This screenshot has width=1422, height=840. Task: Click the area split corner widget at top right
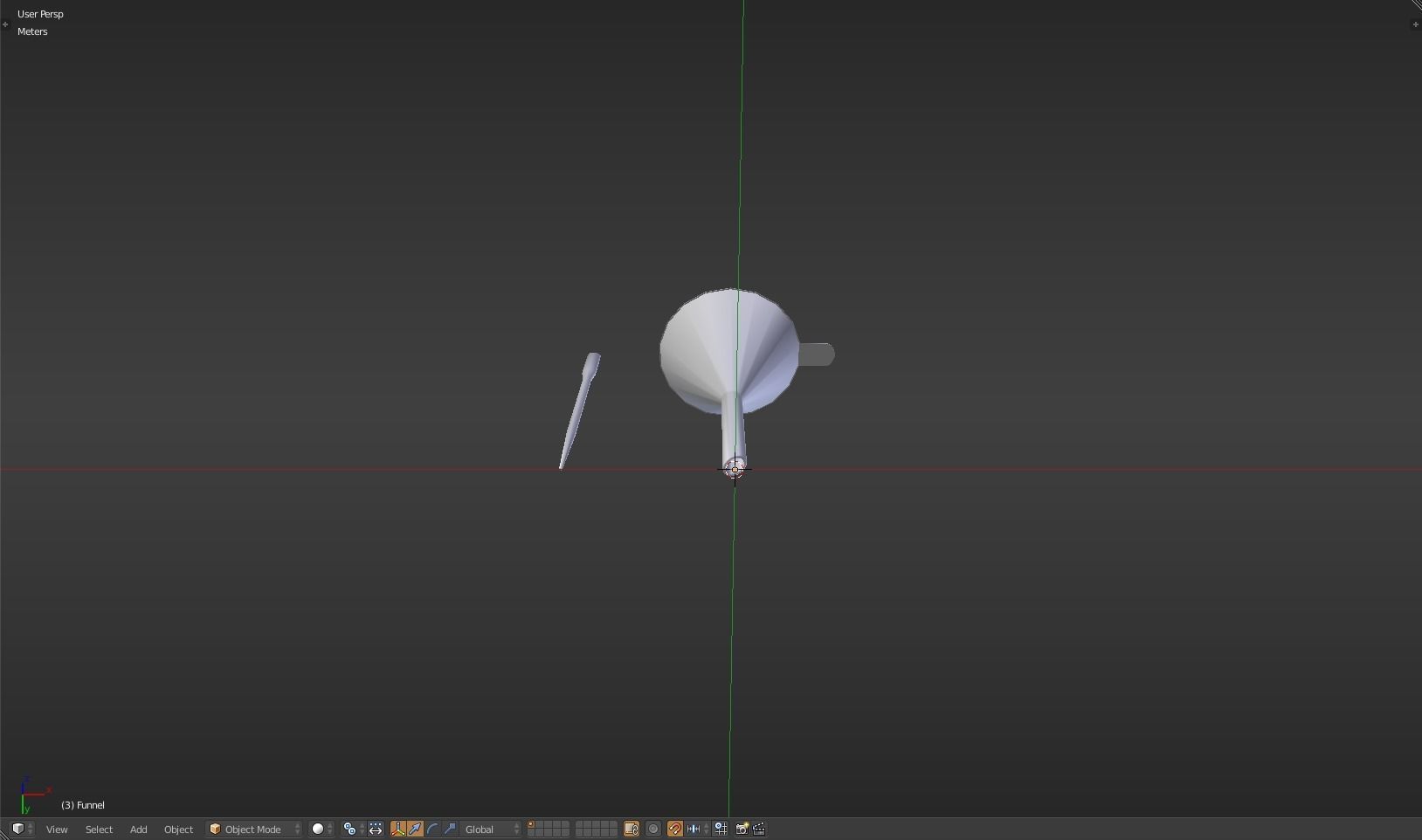point(1416,5)
